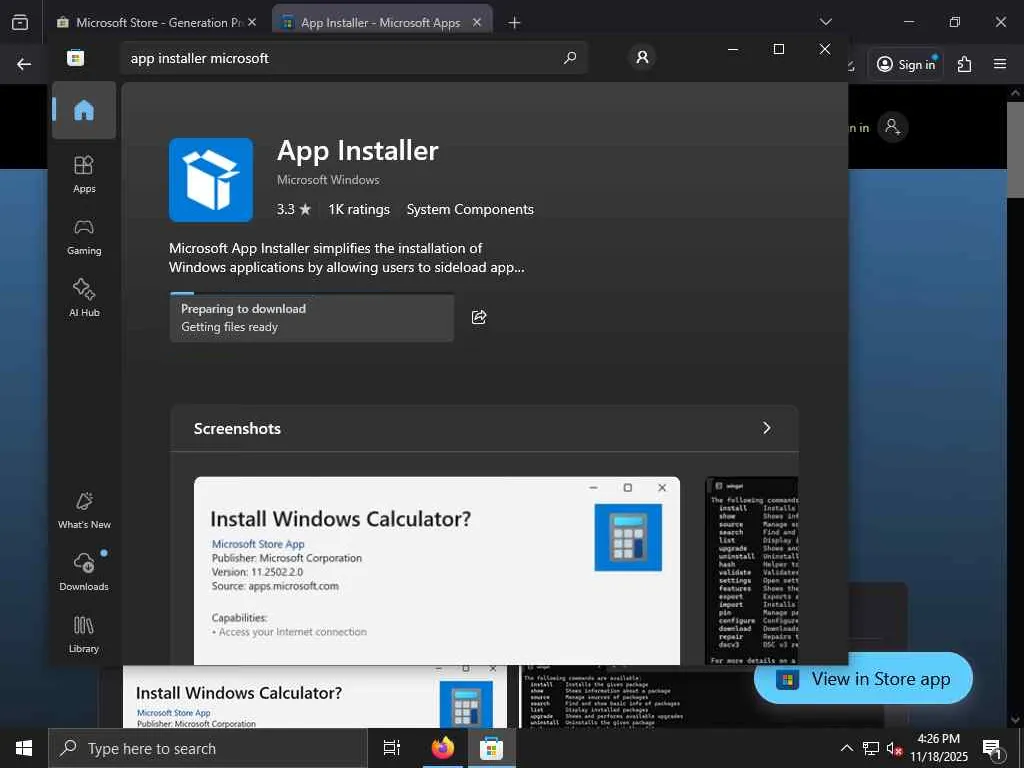Open the Store profile account icon
The height and width of the screenshot is (768, 1024).
tap(642, 57)
